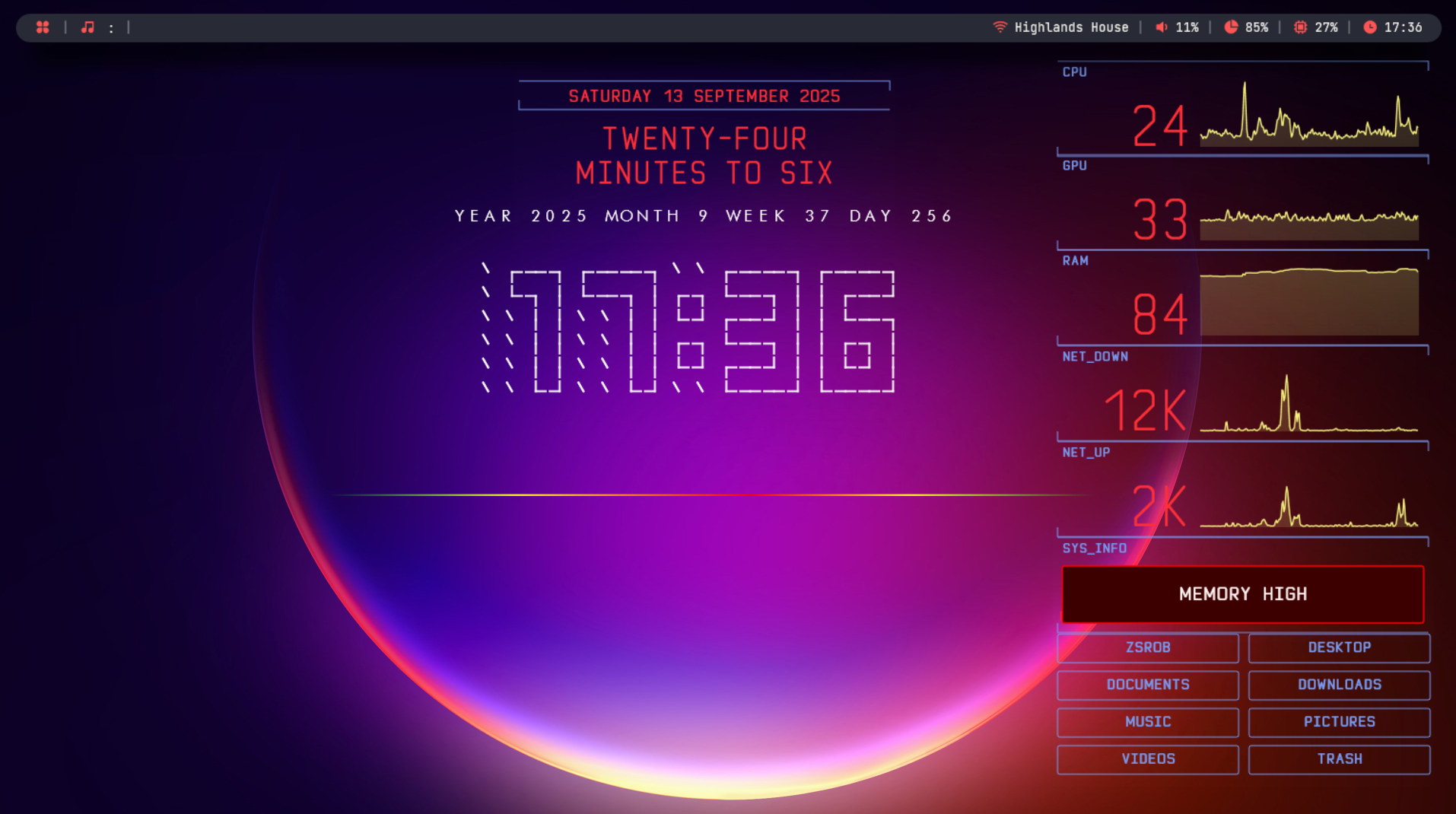This screenshot has width=1456, height=814.
Task: Click the memory pie icon at 85%
Action: (1232, 27)
